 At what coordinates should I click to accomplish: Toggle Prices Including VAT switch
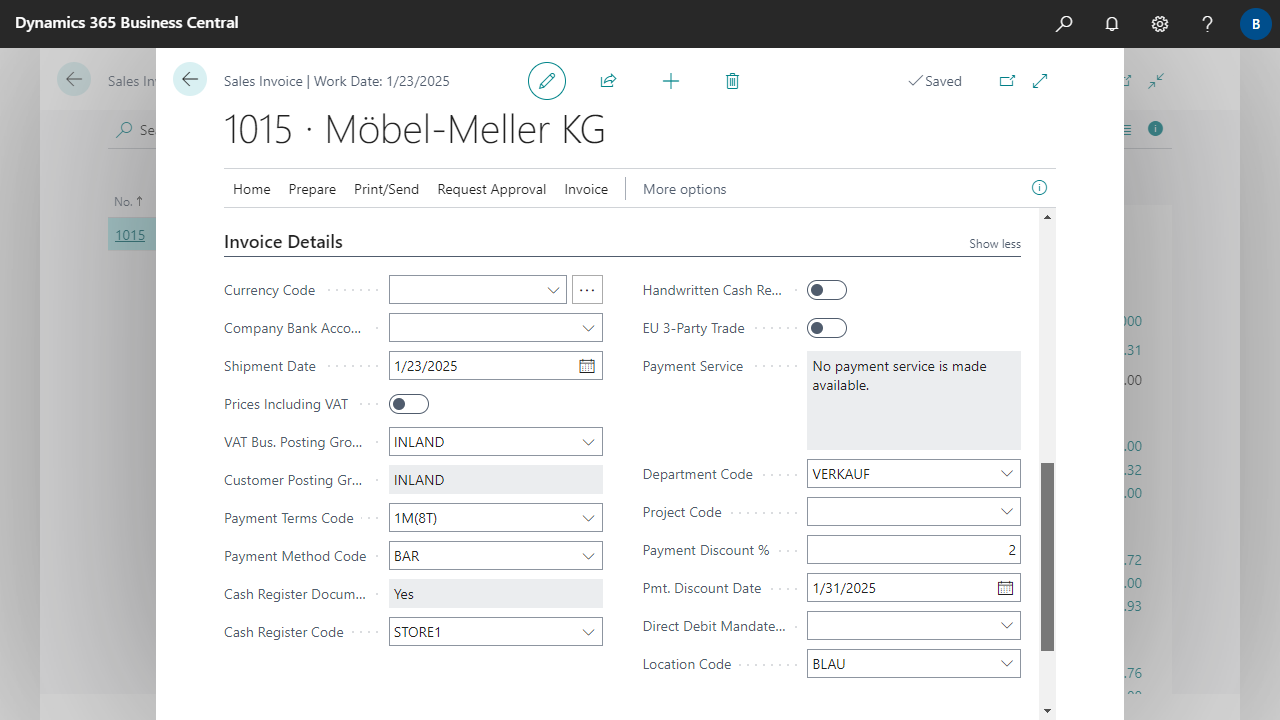pos(408,404)
